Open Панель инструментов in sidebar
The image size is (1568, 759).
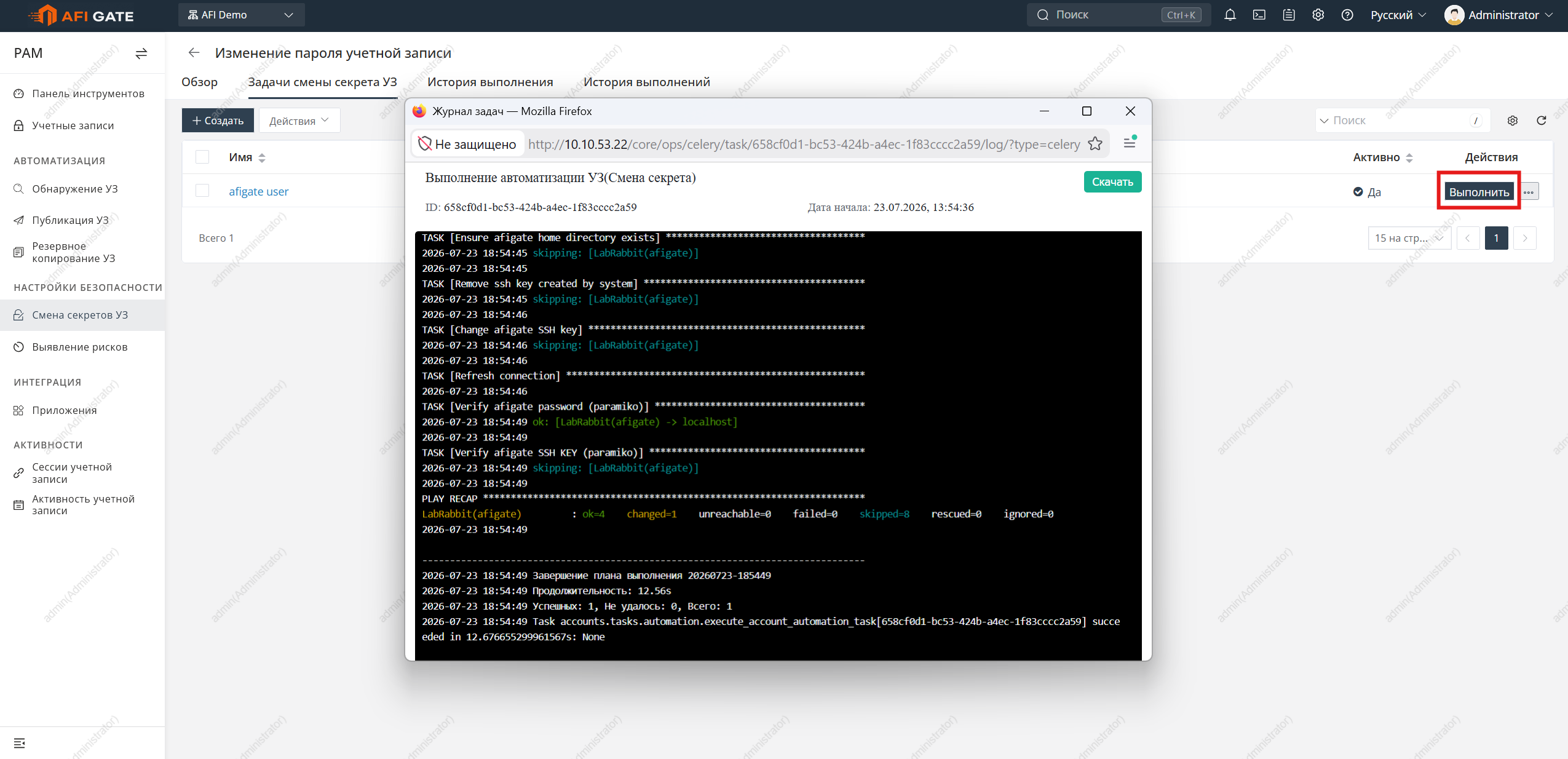[x=82, y=93]
